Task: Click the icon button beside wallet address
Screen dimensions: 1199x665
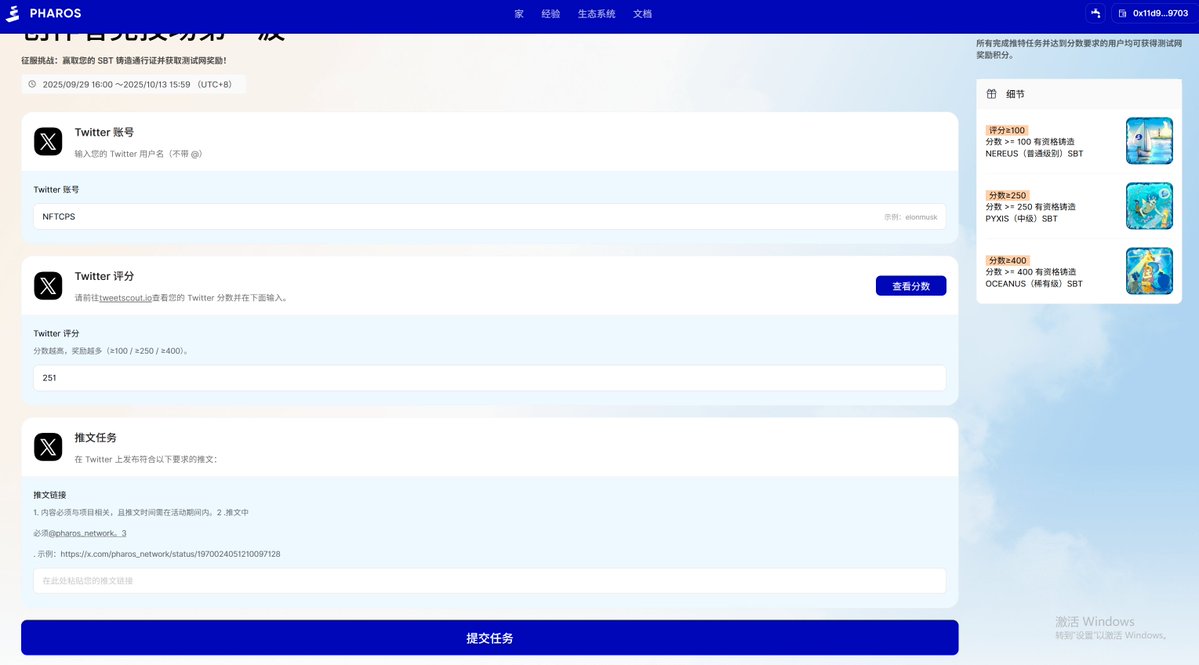Action: [1096, 13]
